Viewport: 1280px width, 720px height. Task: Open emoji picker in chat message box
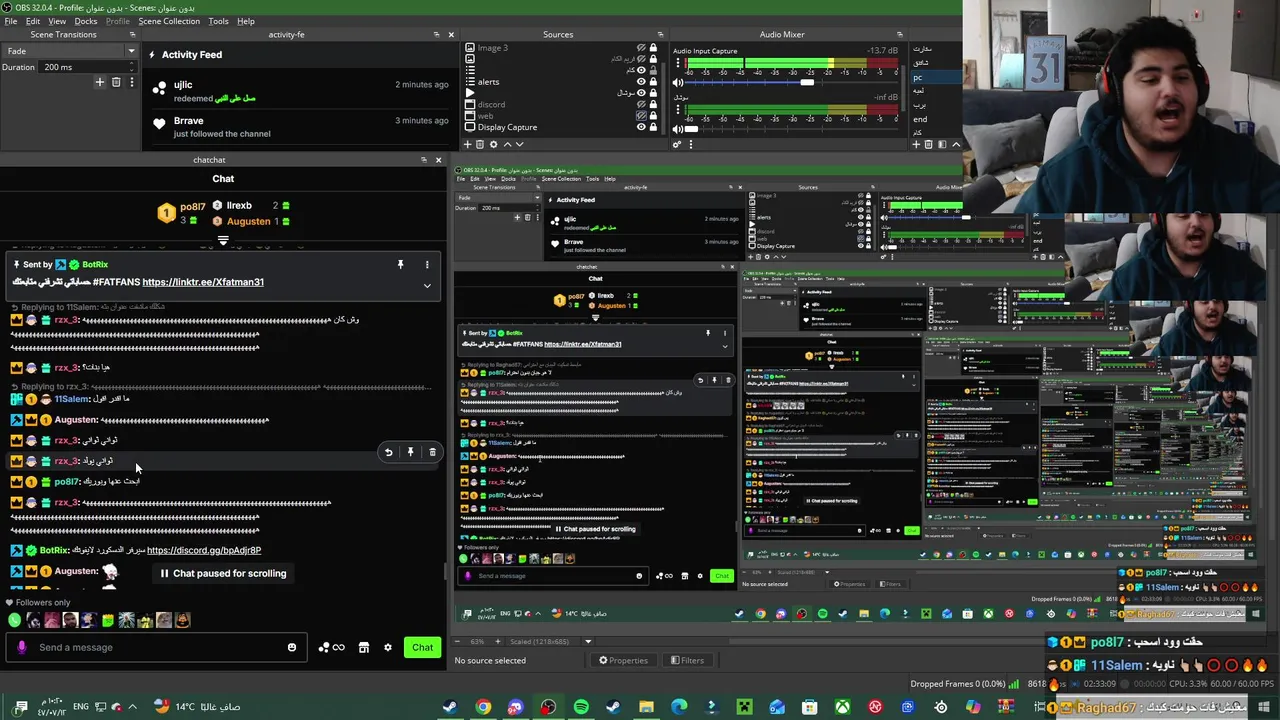point(292,647)
